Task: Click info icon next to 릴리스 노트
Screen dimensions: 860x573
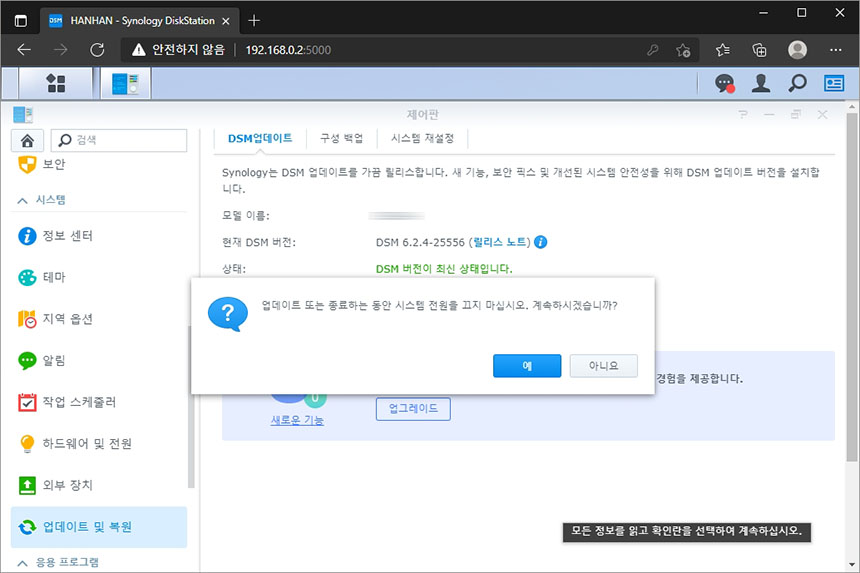Action: click(541, 242)
